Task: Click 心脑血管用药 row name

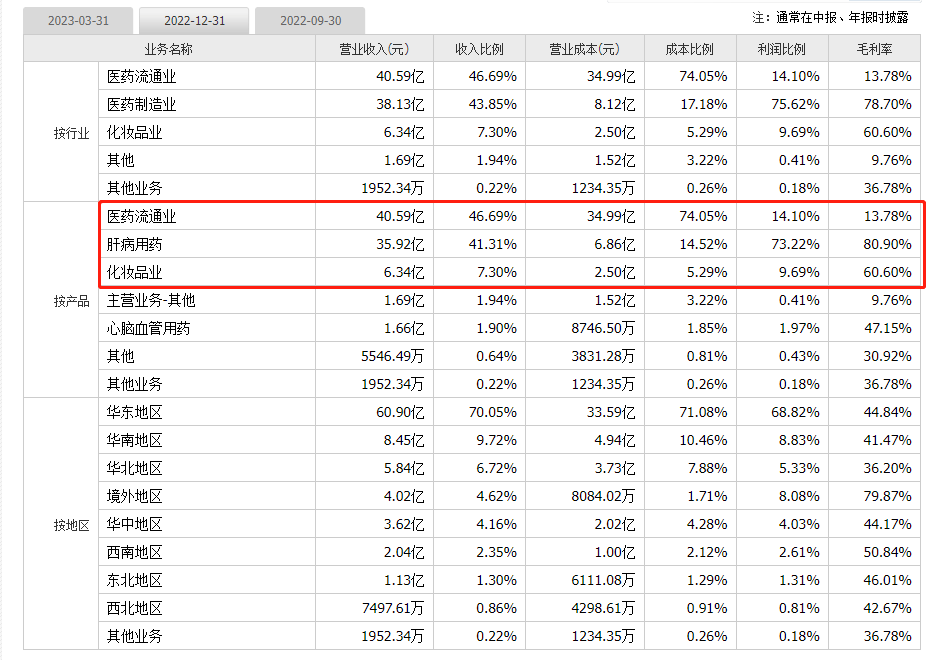Action: pyautogui.click(x=149, y=328)
